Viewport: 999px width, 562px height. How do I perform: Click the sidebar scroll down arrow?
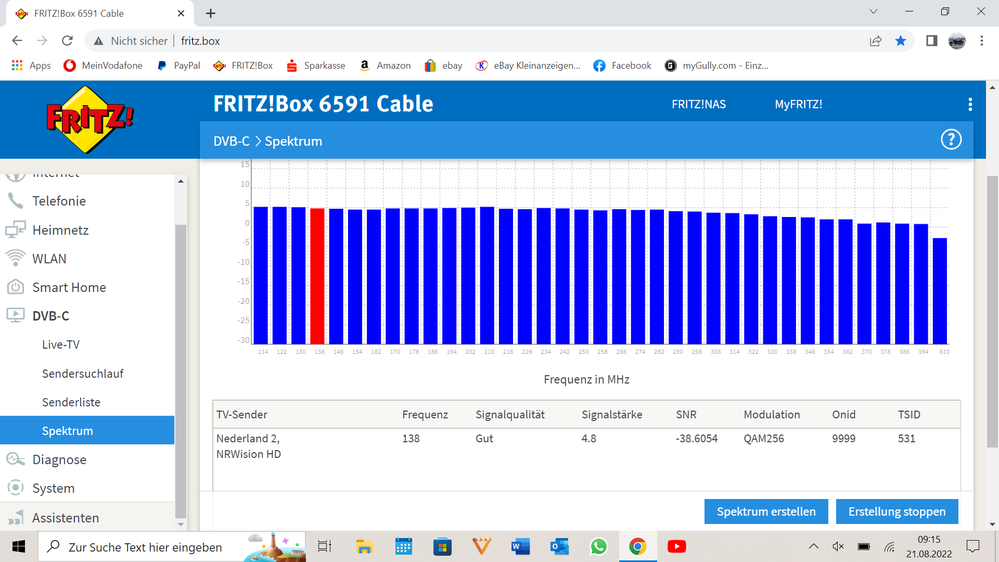[181, 524]
